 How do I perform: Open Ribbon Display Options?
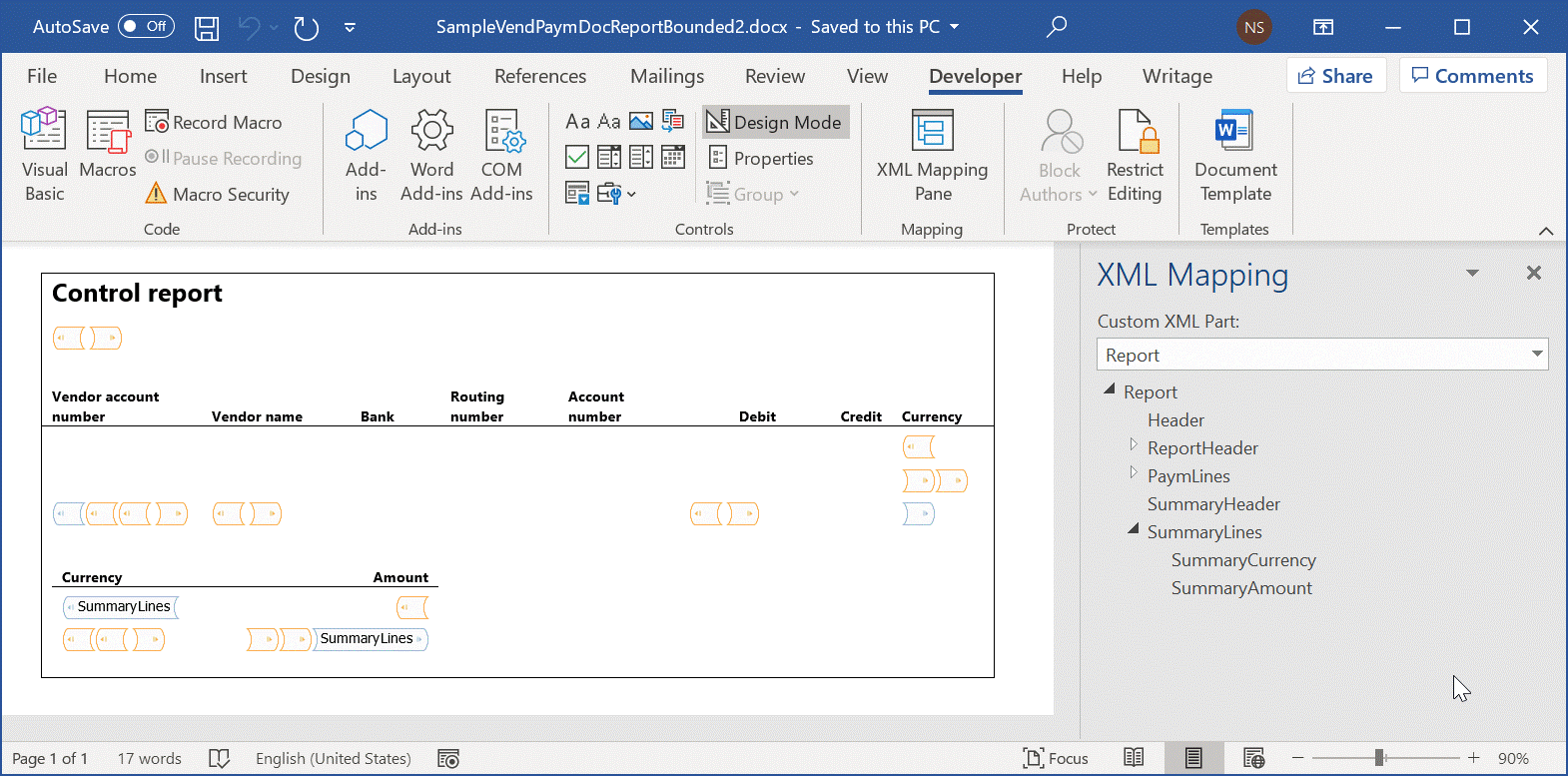pyautogui.click(x=1323, y=27)
